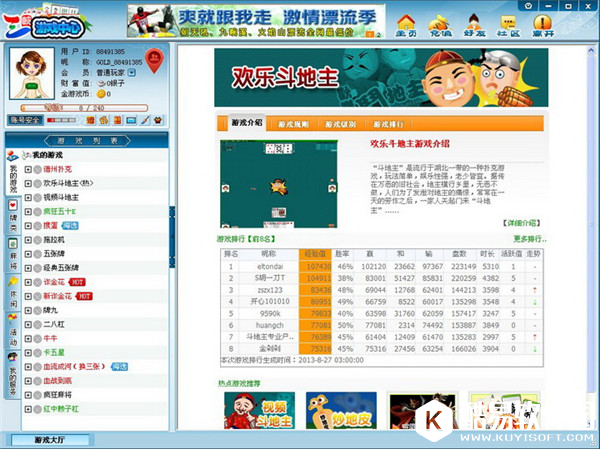Select 掼蛋 in game list
Image resolution: width=600 pixels, height=449 pixels.
tap(50, 225)
